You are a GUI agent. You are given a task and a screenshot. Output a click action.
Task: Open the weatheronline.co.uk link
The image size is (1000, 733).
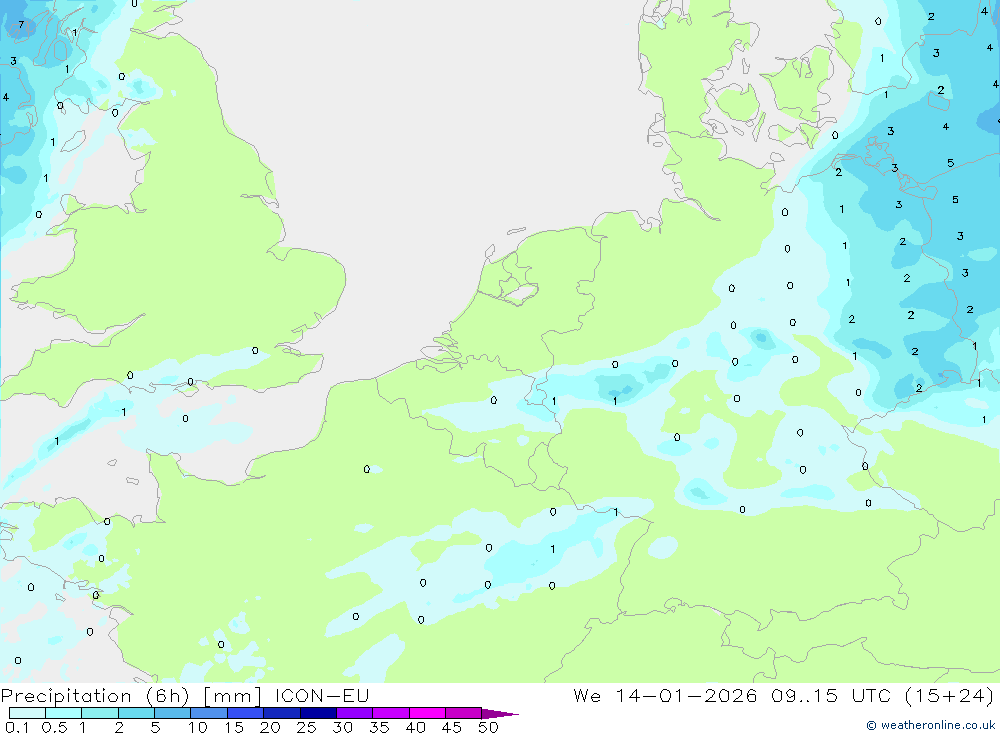coord(931,725)
